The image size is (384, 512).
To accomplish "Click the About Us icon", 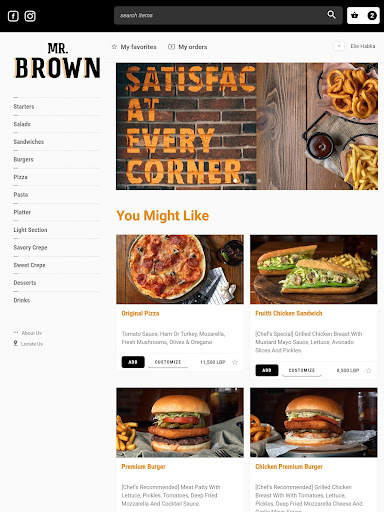I will [x=16, y=333].
